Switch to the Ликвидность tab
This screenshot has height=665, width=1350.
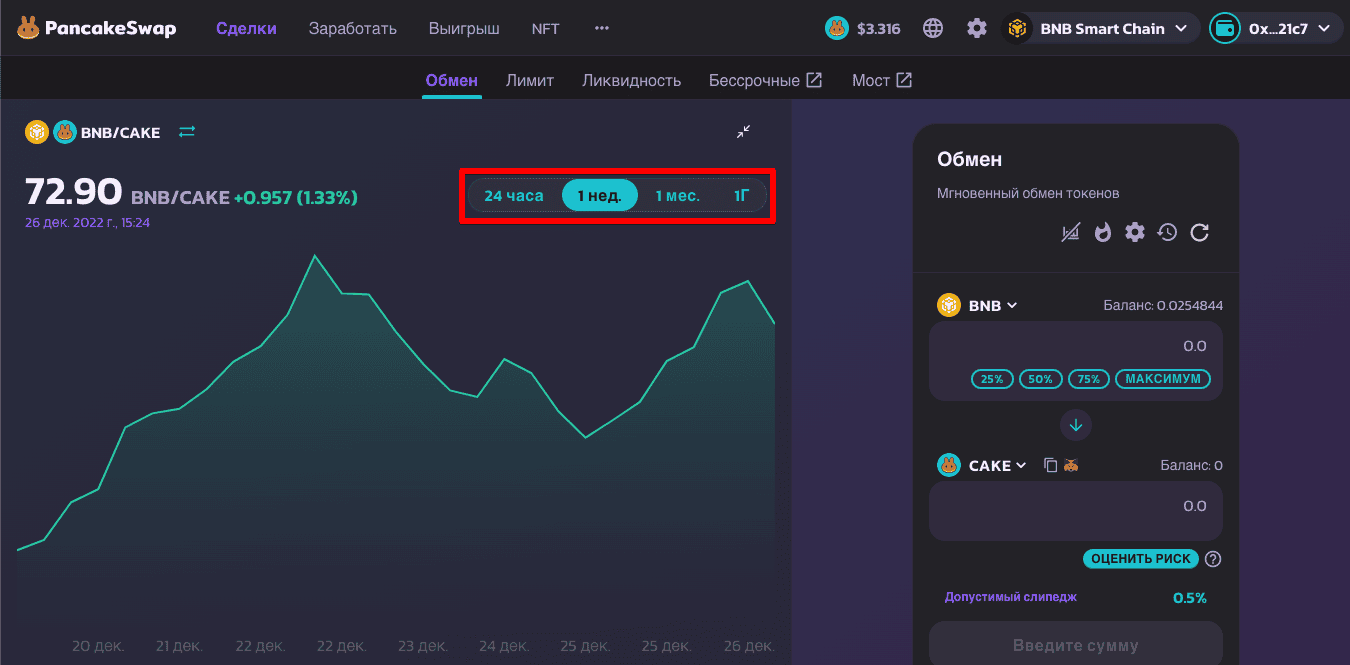point(632,80)
